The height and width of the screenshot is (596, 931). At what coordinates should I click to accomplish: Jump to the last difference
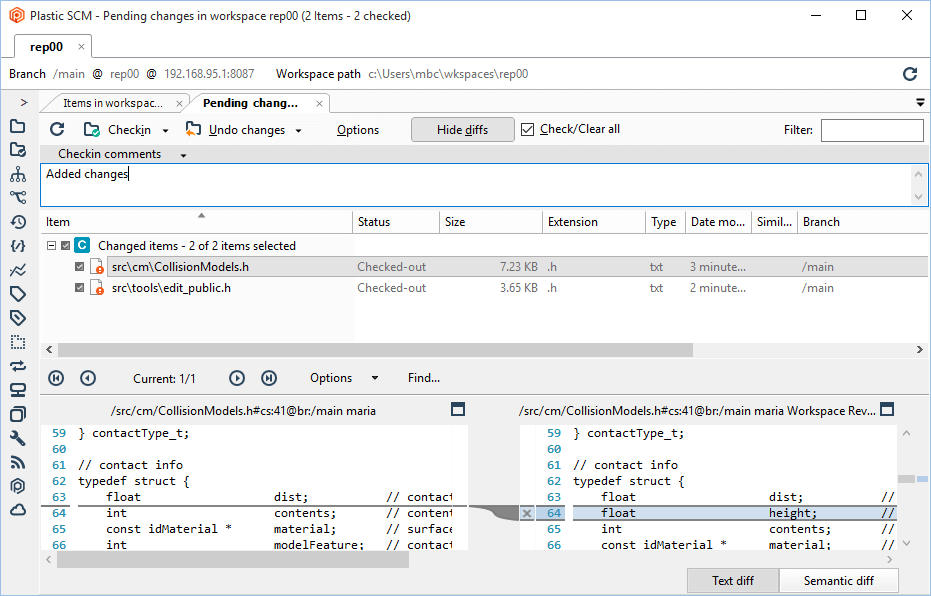point(269,378)
